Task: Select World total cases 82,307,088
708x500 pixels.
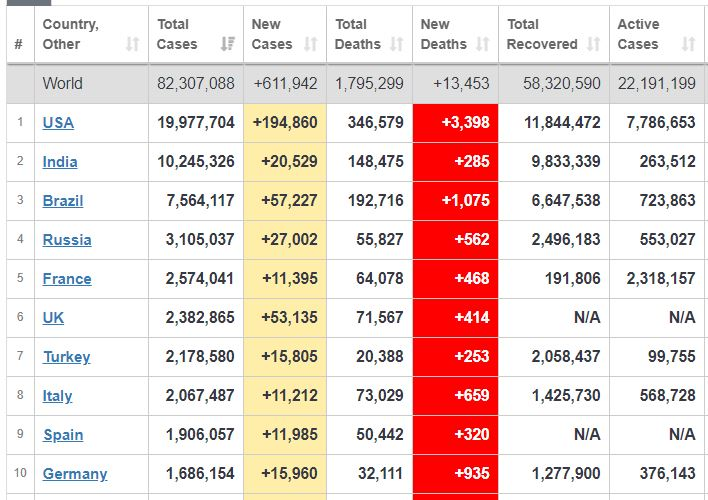Action: tap(196, 84)
